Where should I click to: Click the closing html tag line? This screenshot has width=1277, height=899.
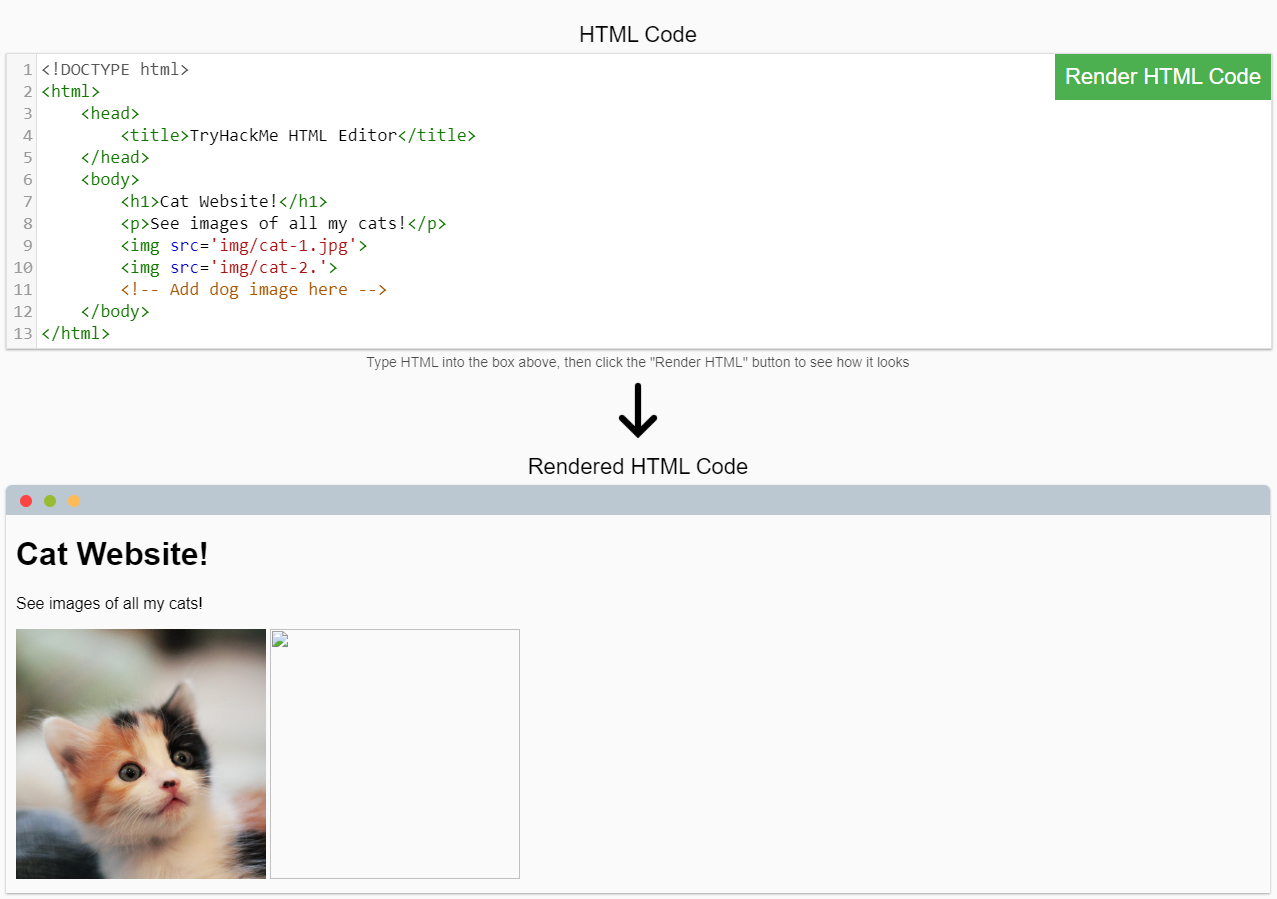76,334
